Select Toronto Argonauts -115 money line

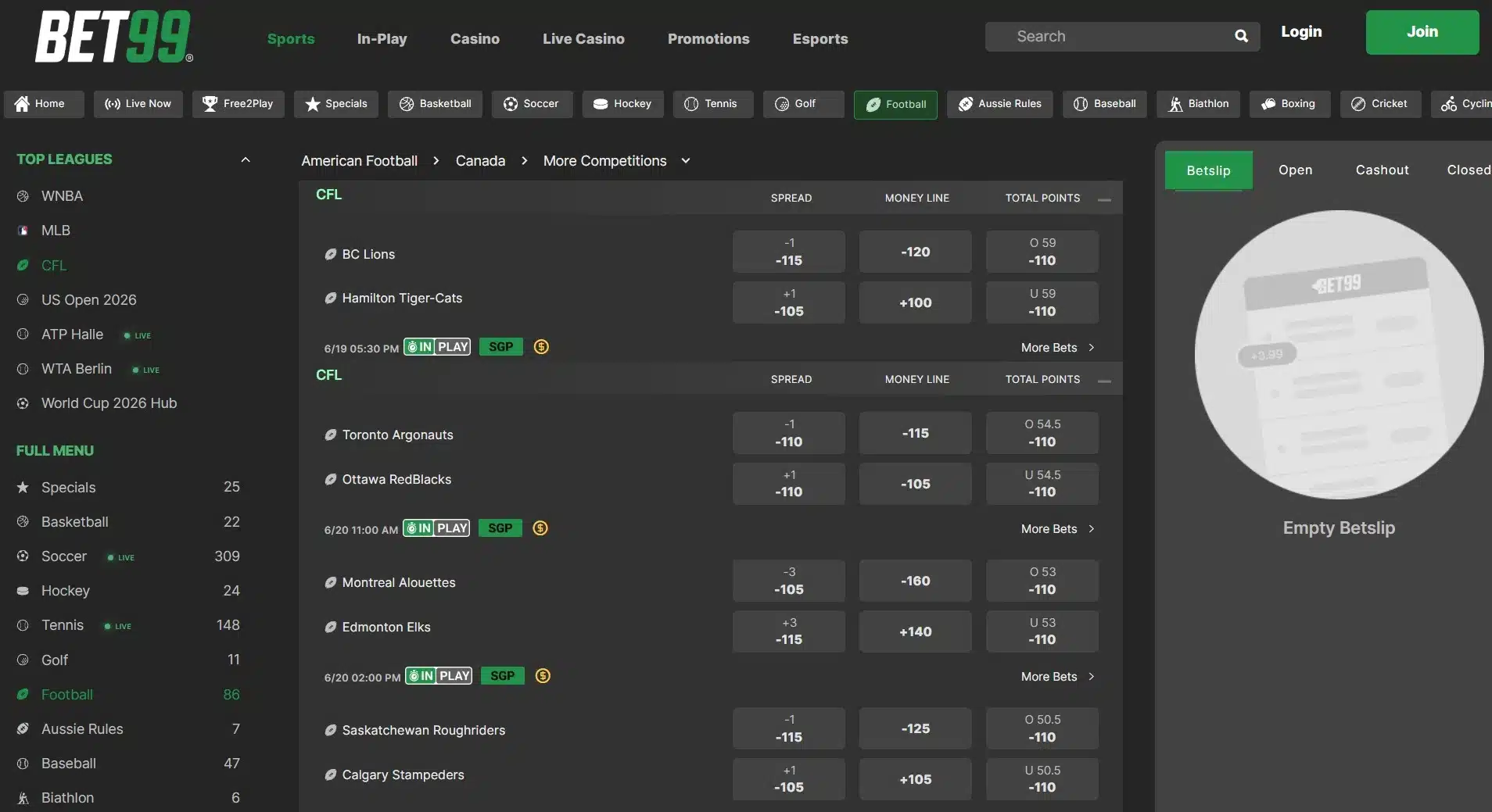click(x=916, y=433)
